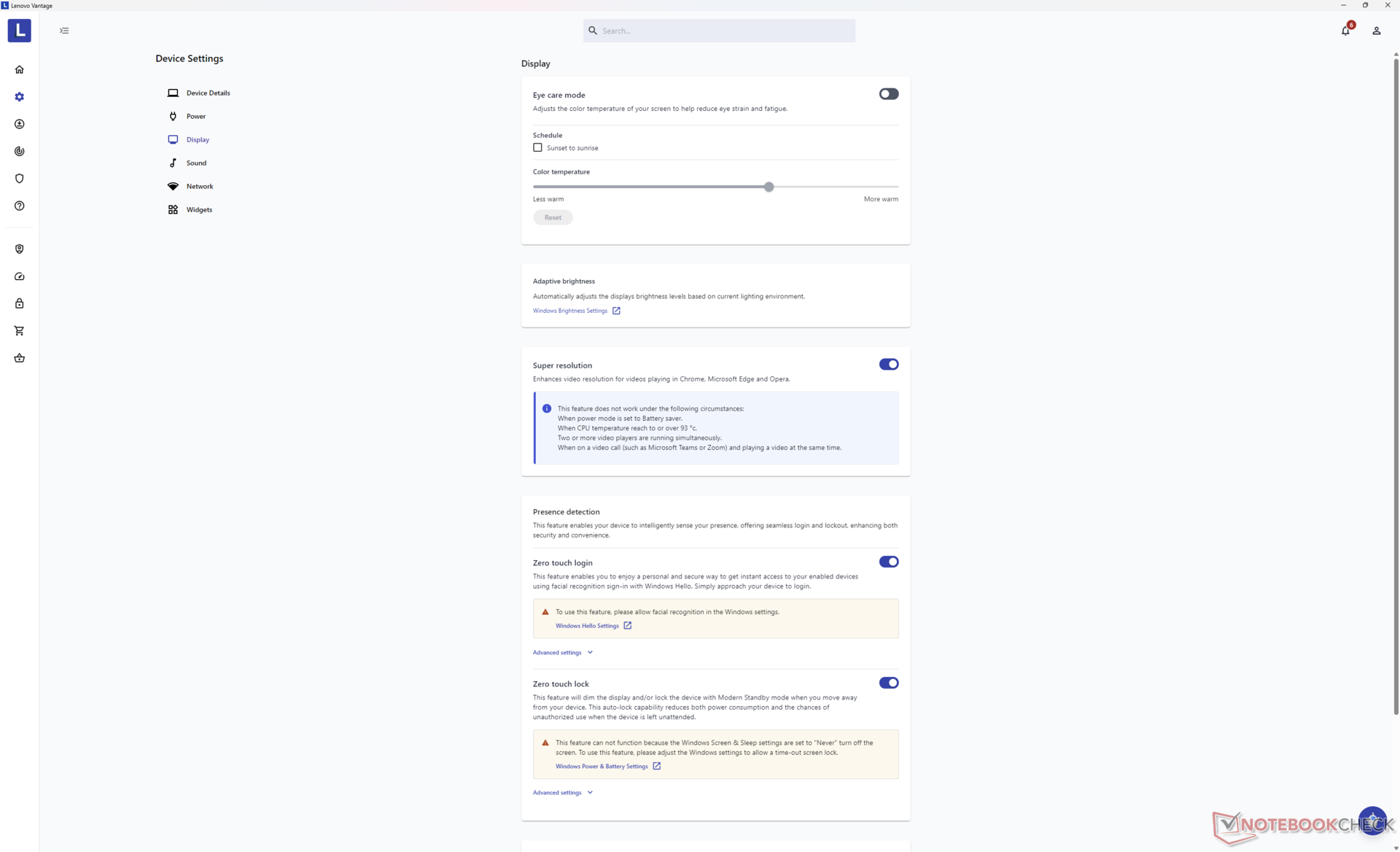Open the shopping cart sidebar icon
The width and height of the screenshot is (1400, 852).
click(20, 330)
